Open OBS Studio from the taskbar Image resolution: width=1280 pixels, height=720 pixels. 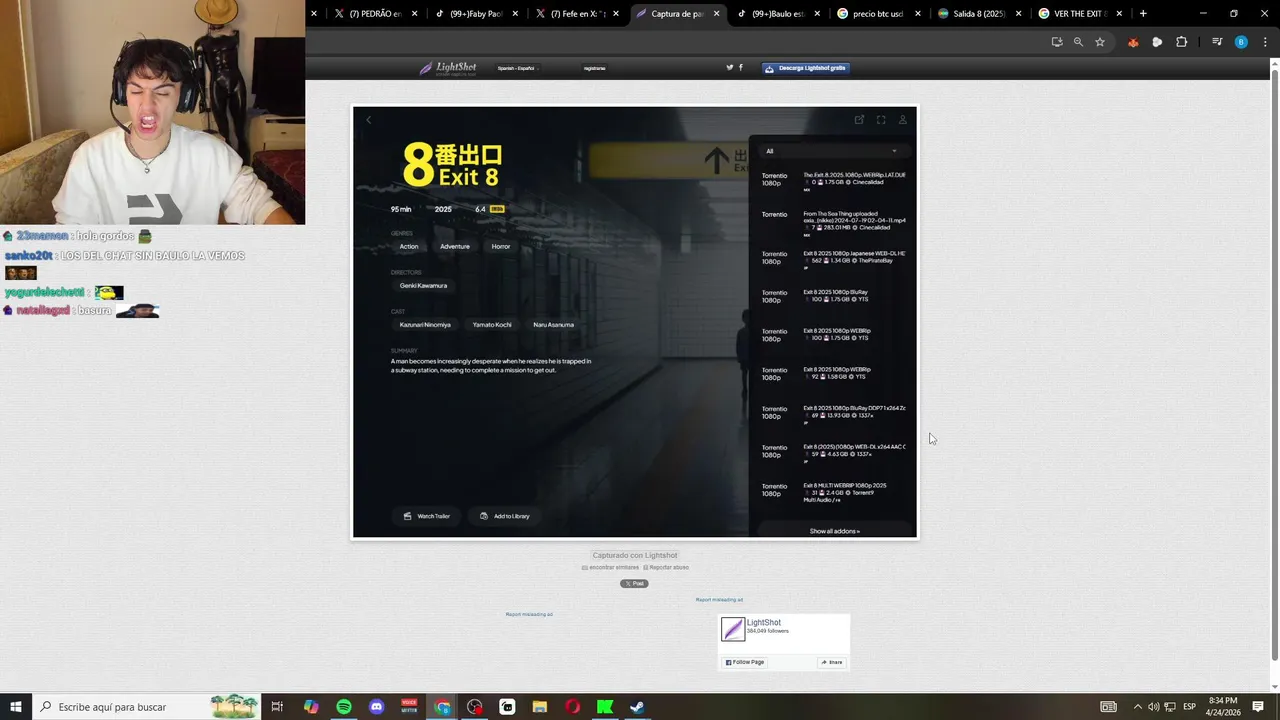pyautogui.click(x=474, y=707)
